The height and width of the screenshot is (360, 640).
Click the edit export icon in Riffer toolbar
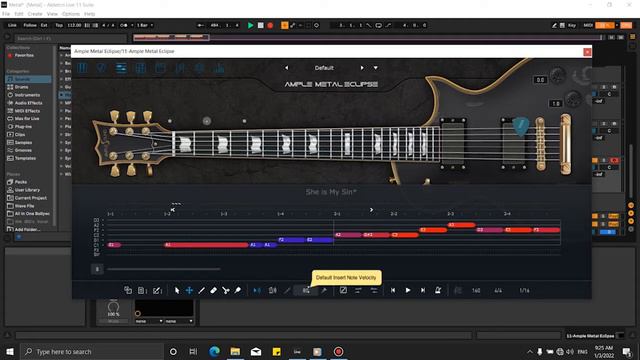(x=157, y=290)
